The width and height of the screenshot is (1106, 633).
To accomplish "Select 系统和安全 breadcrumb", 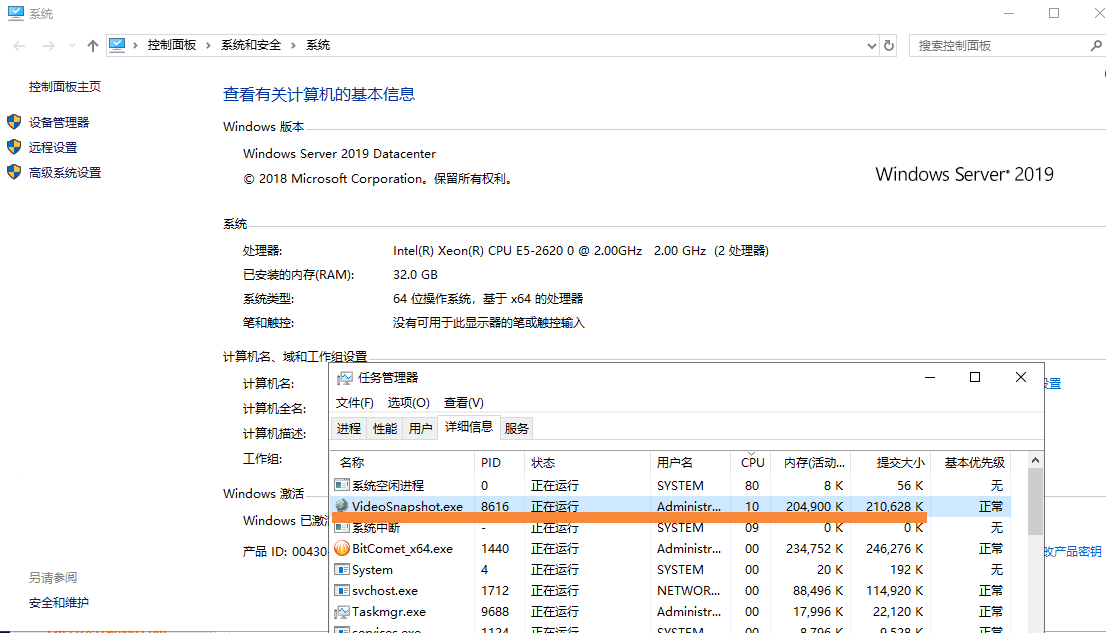I will coord(250,45).
